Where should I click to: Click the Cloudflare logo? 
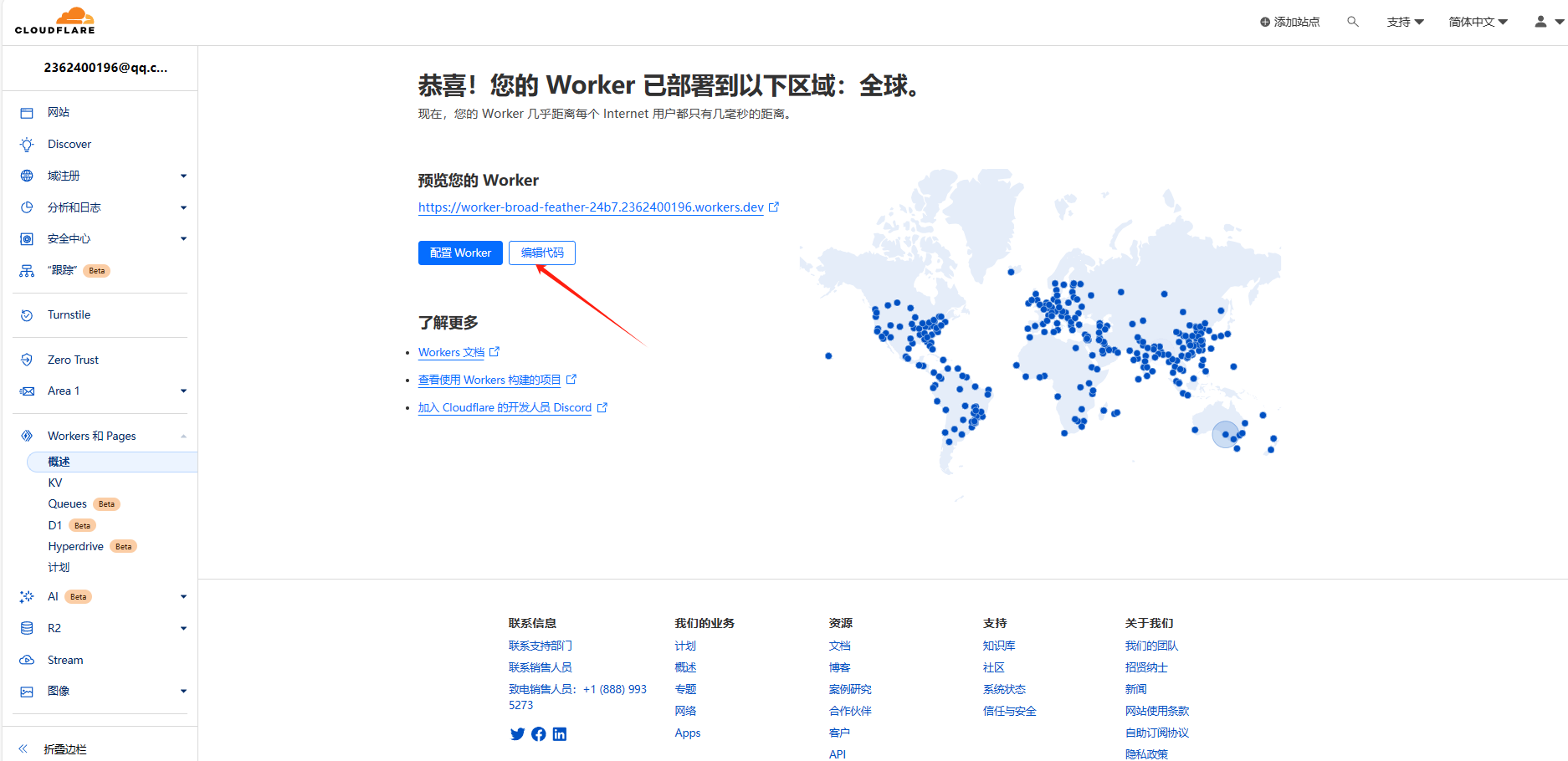tap(55, 21)
